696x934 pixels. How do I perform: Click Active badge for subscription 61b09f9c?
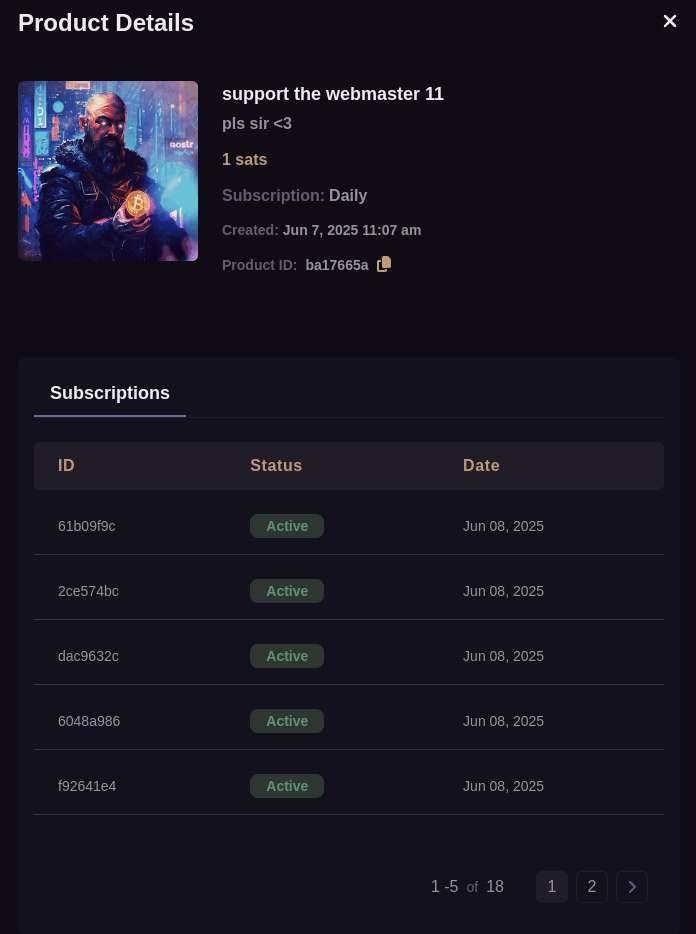pyautogui.click(x=287, y=526)
